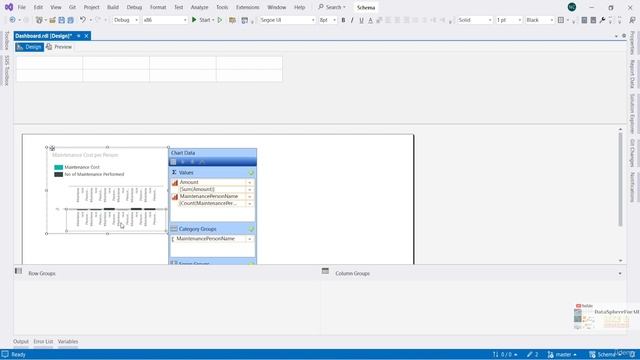The width and height of the screenshot is (640, 360).
Task: Click the design surface vertical scrollbar
Action: tap(620, 180)
